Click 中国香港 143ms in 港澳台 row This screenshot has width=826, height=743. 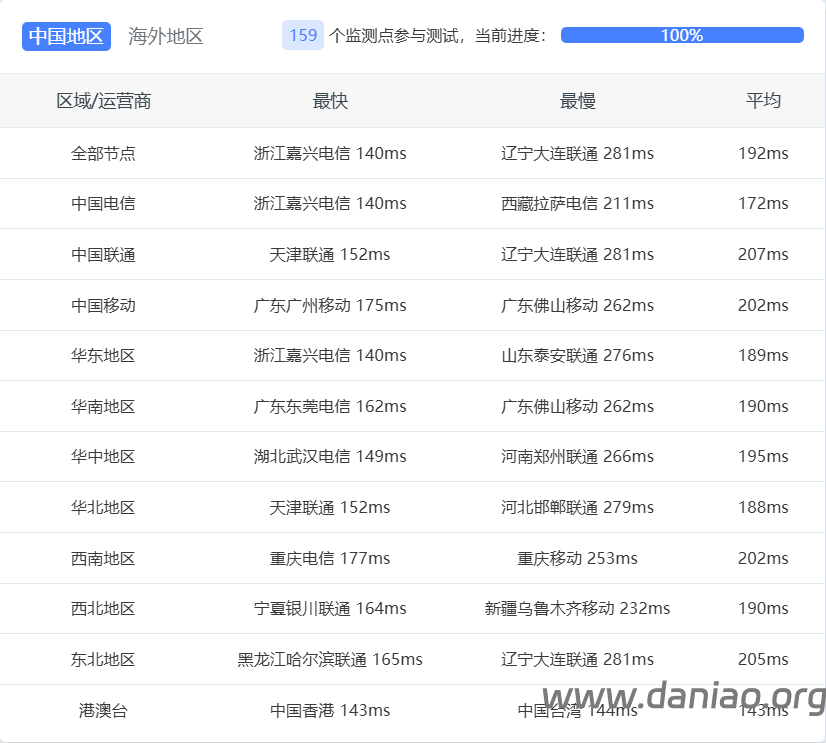[x=330, y=710]
